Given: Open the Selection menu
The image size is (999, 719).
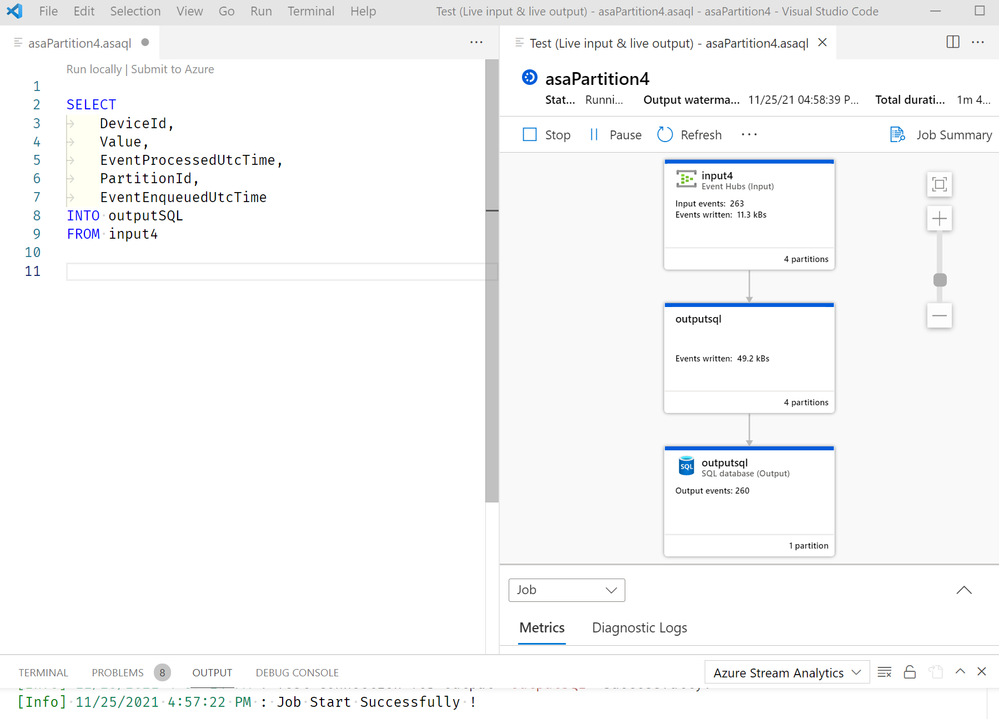Looking at the screenshot, I should tap(135, 11).
